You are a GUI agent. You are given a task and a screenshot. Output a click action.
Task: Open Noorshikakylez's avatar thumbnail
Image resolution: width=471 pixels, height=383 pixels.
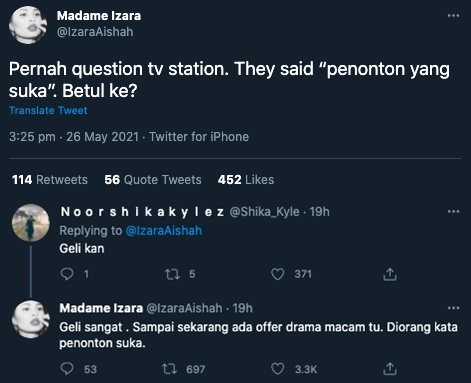point(31,223)
